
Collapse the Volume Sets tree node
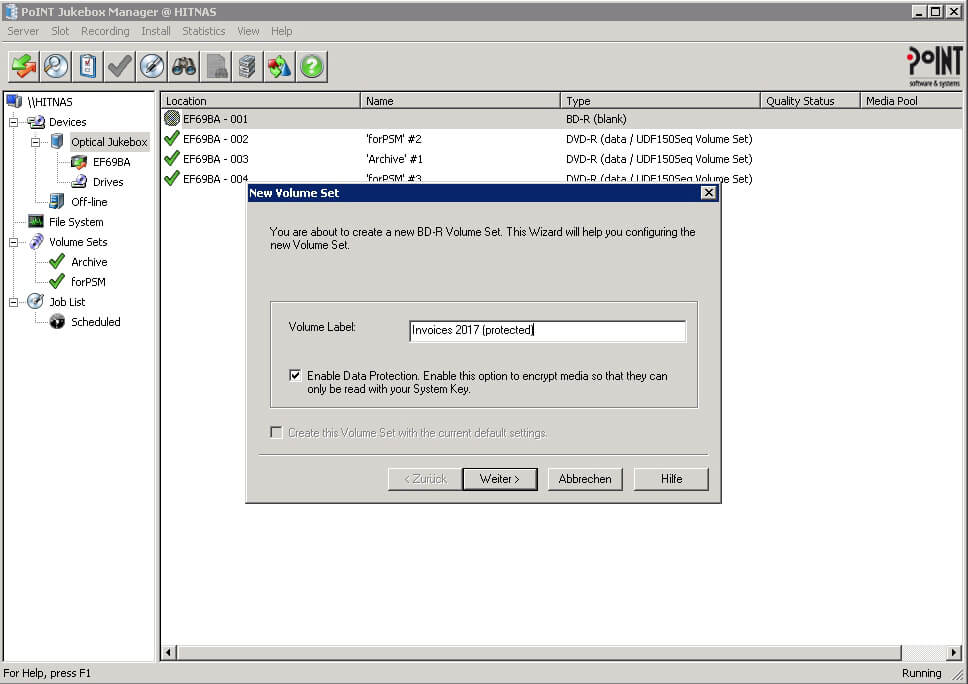pyautogui.click(x=14, y=242)
